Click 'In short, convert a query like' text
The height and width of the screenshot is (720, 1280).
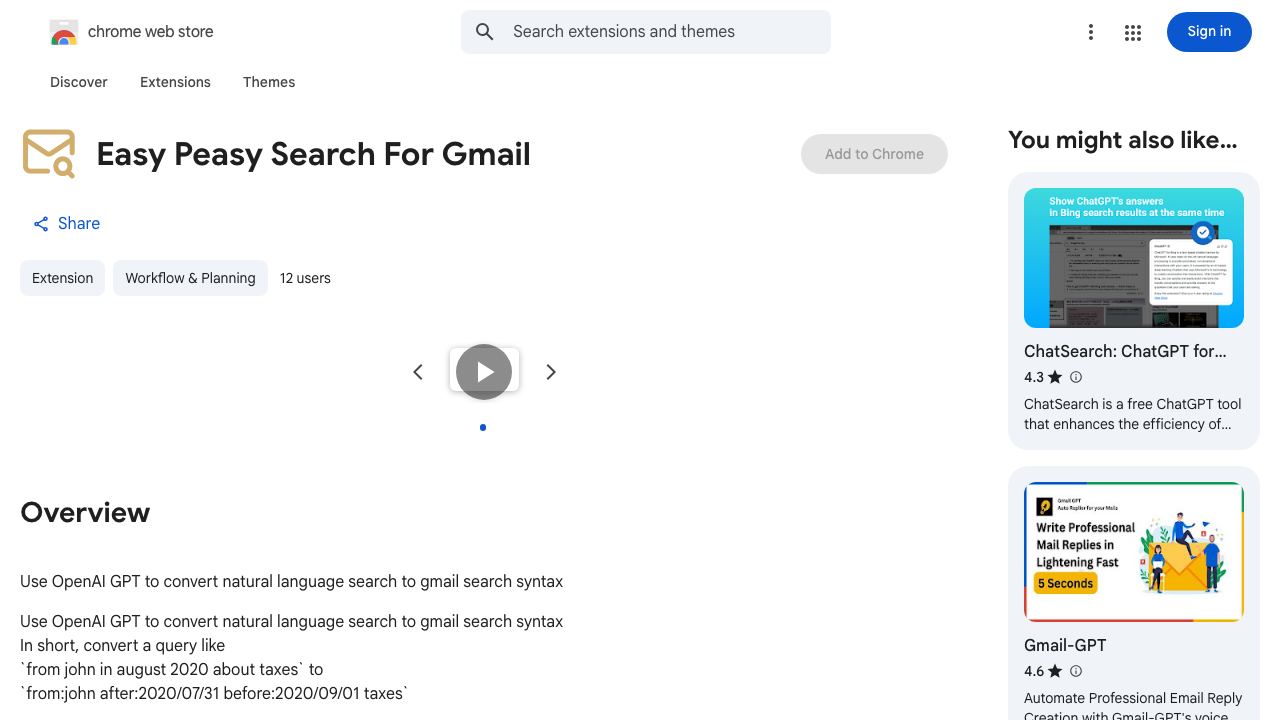pyautogui.click(x=122, y=645)
